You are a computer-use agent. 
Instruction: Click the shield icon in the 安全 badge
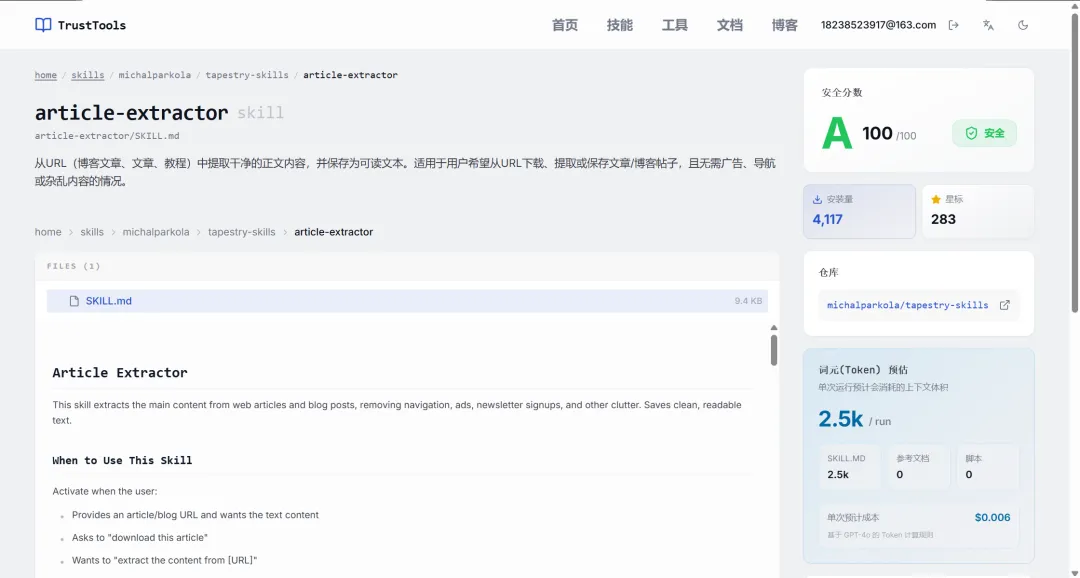click(971, 134)
